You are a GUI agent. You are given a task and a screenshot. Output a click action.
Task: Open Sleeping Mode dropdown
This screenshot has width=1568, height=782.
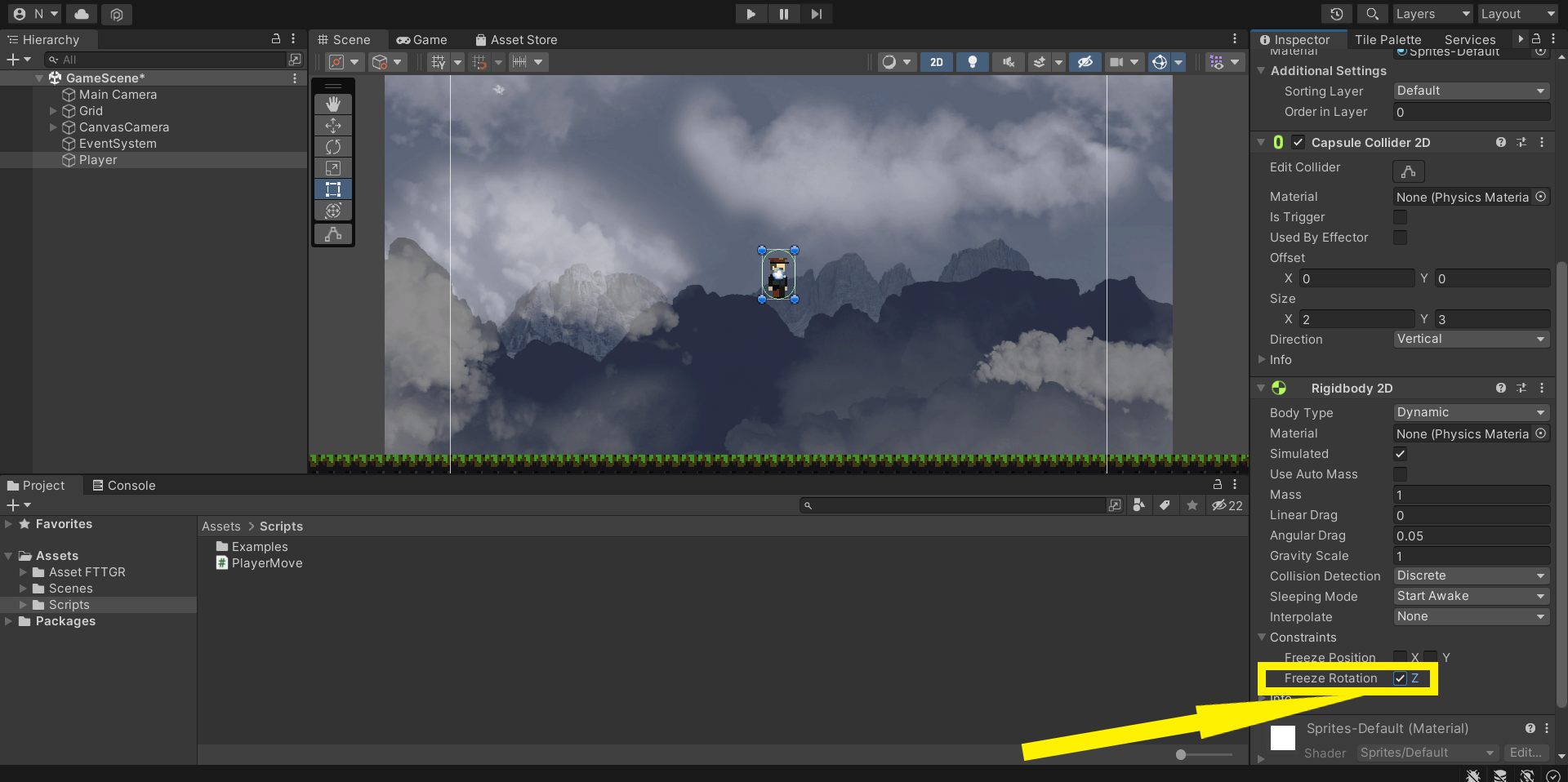[x=1472, y=596]
